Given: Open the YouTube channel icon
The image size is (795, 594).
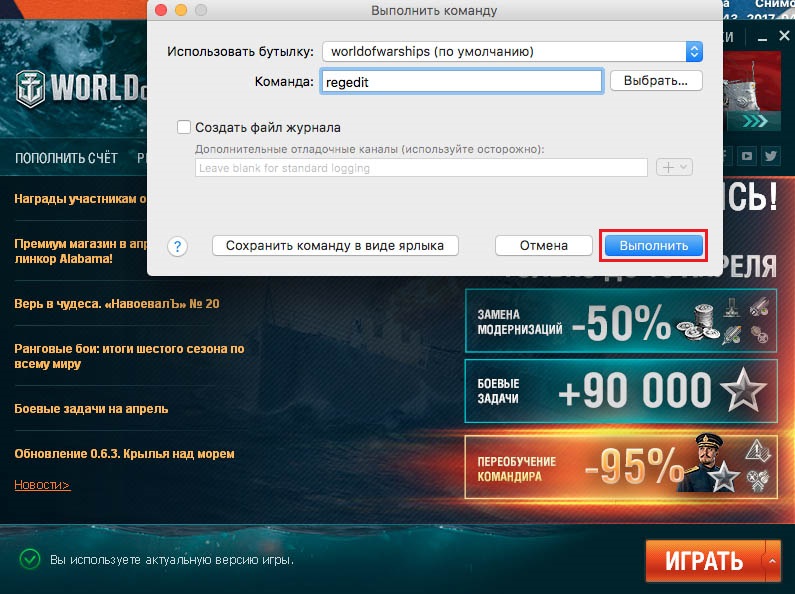Looking at the screenshot, I should (x=747, y=156).
